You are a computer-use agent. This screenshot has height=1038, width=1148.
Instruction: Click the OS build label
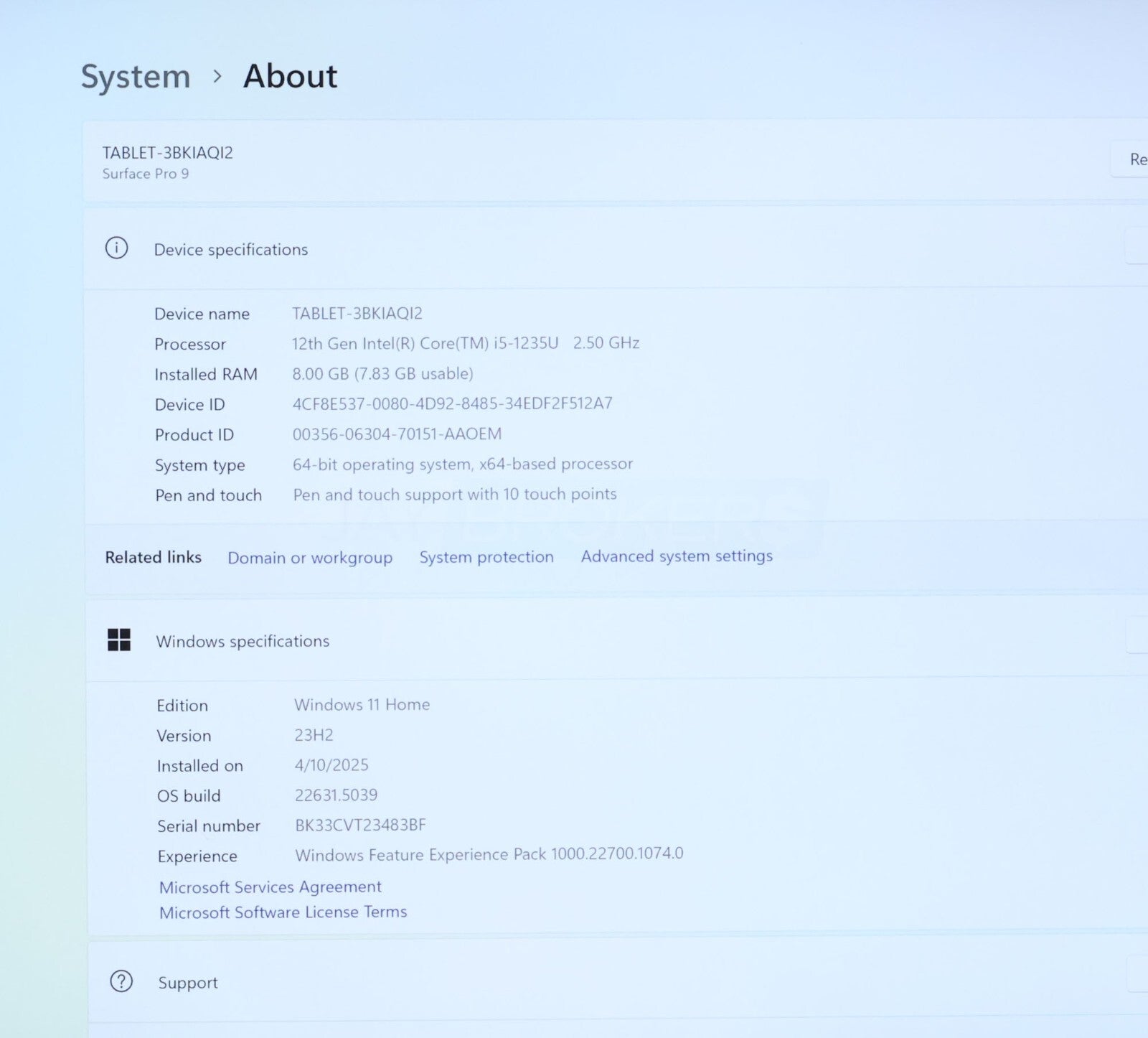pyautogui.click(x=189, y=796)
